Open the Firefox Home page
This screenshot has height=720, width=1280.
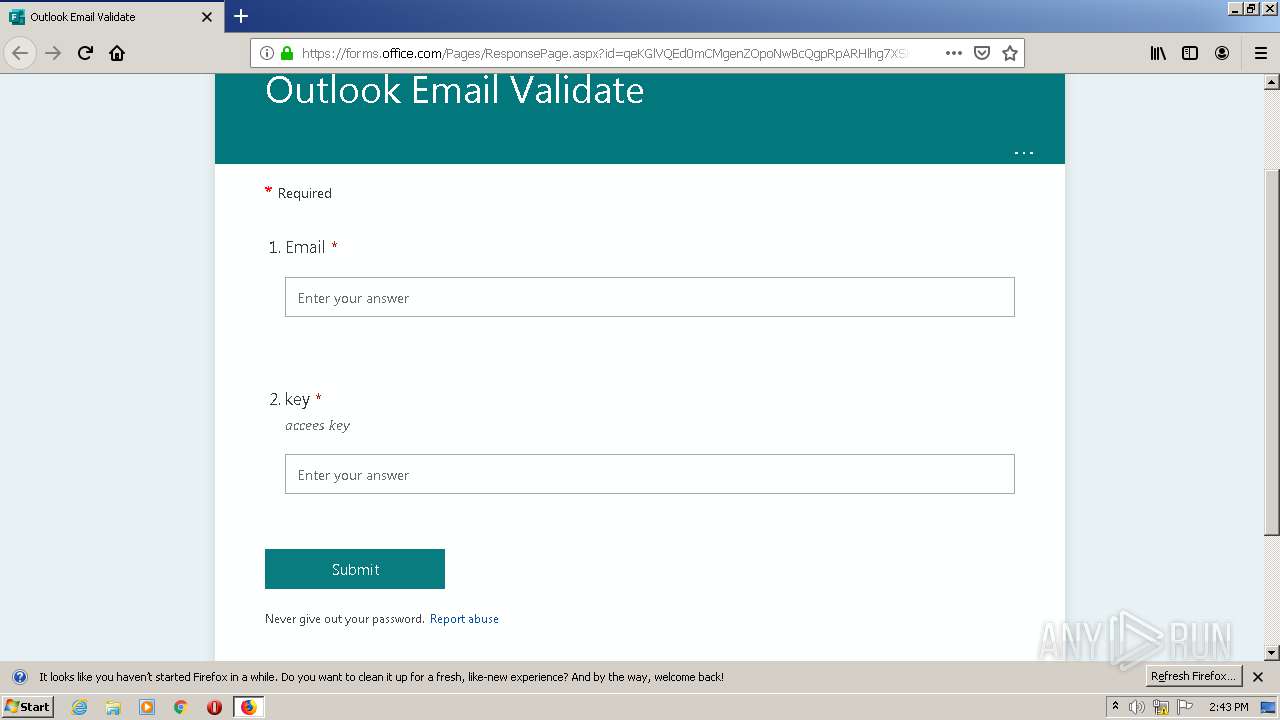click(117, 53)
